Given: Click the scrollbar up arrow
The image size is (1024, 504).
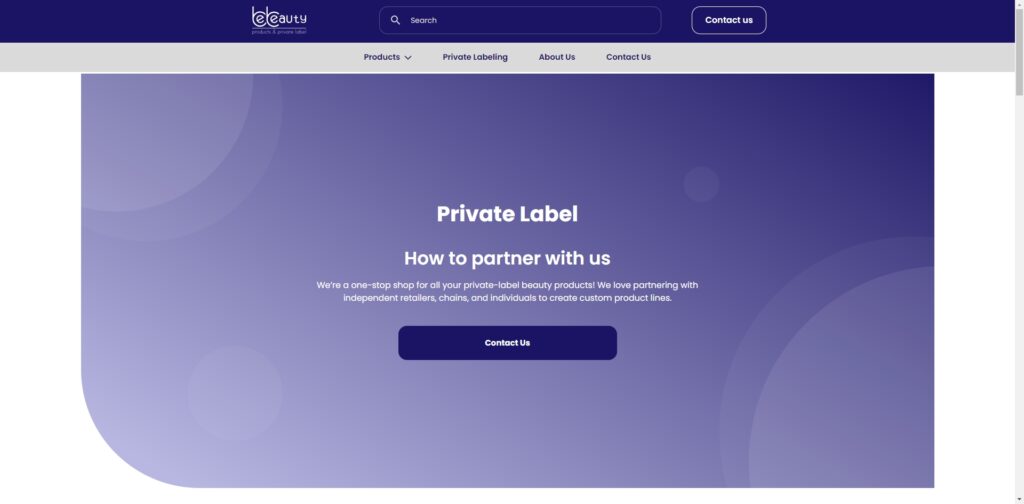Looking at the screenshot, I should point(1018,5).
